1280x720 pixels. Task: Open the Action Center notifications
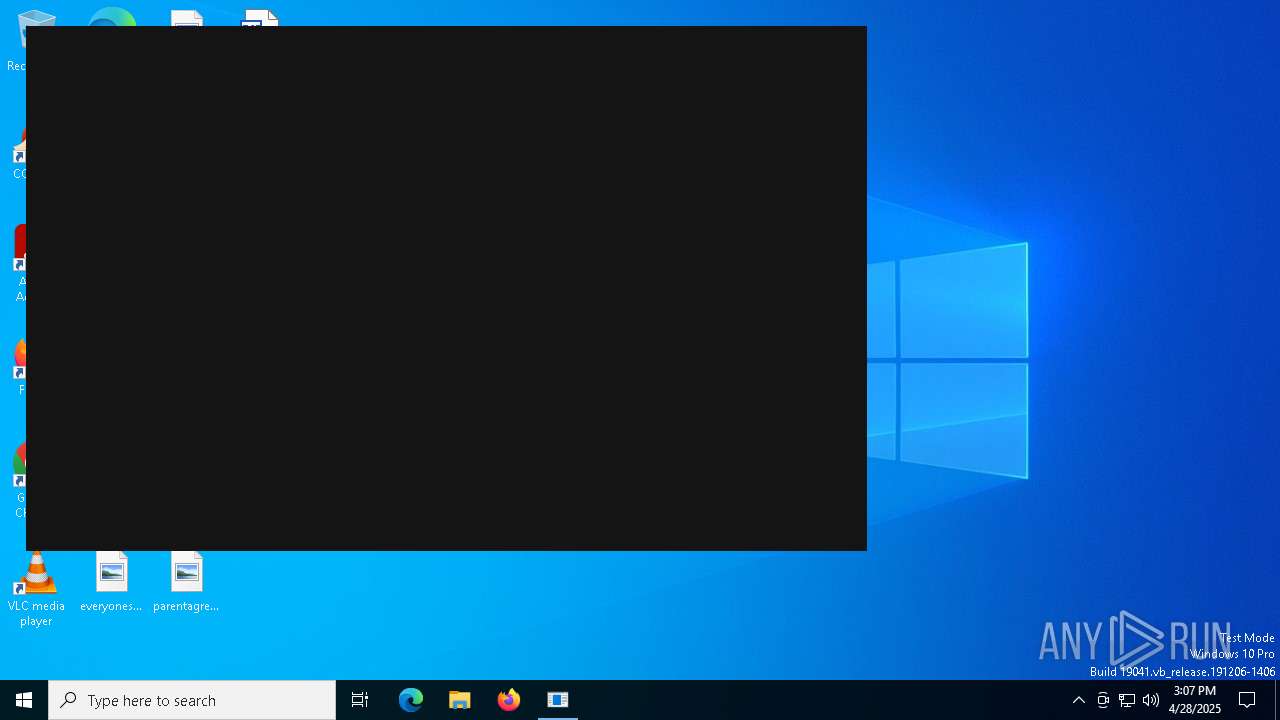(1247, 700)
